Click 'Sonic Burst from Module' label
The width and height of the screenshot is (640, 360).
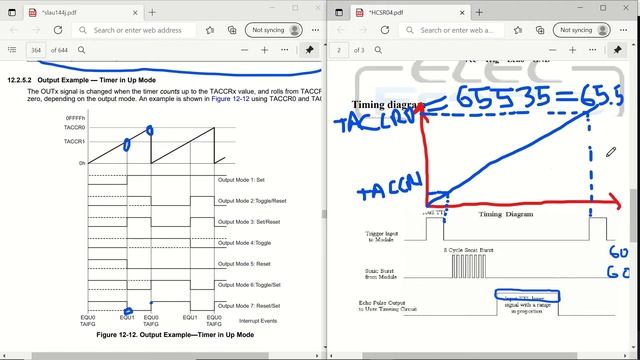(381, 273)
